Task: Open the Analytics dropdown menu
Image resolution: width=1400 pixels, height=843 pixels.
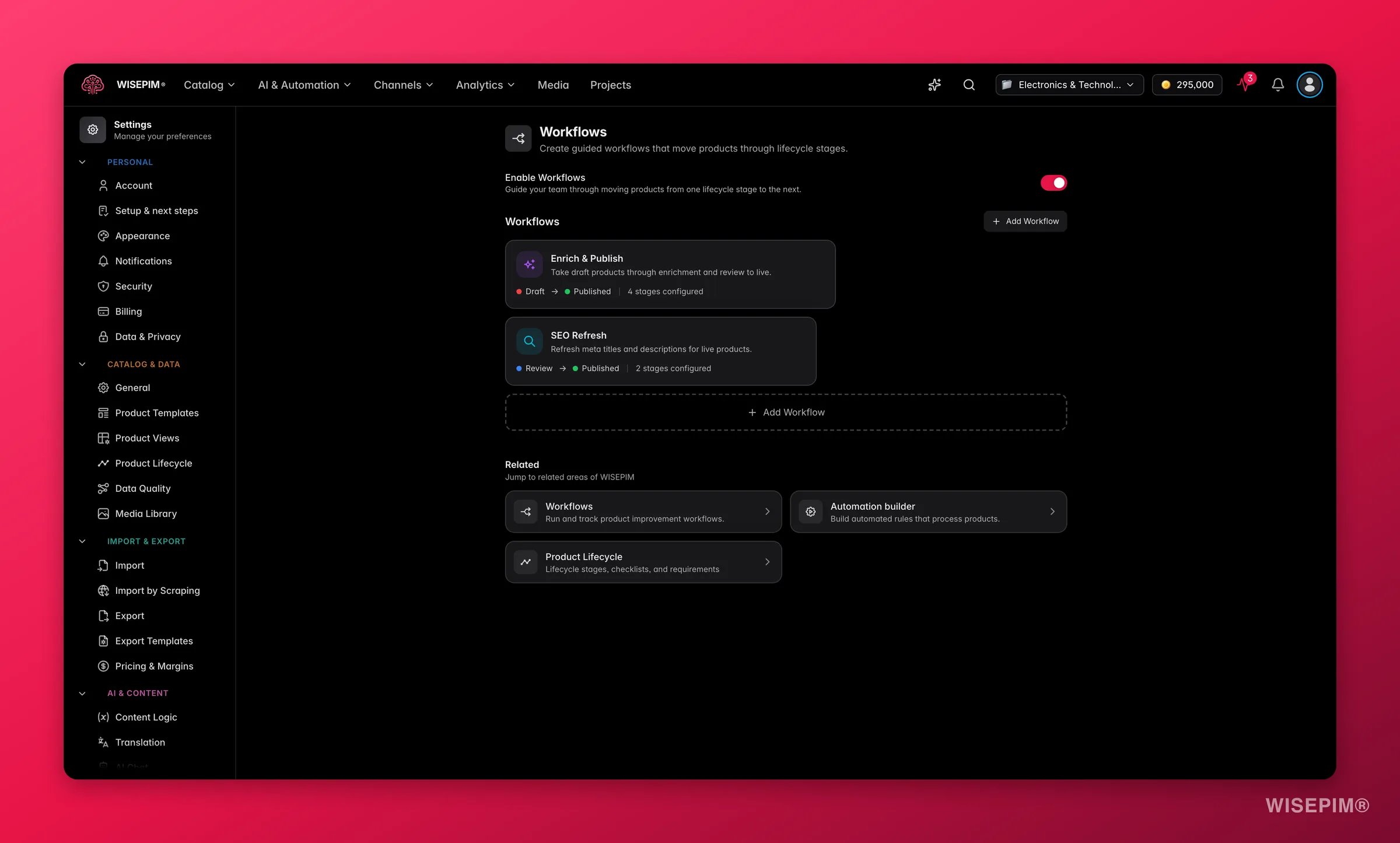Action: tap(485, 85)
